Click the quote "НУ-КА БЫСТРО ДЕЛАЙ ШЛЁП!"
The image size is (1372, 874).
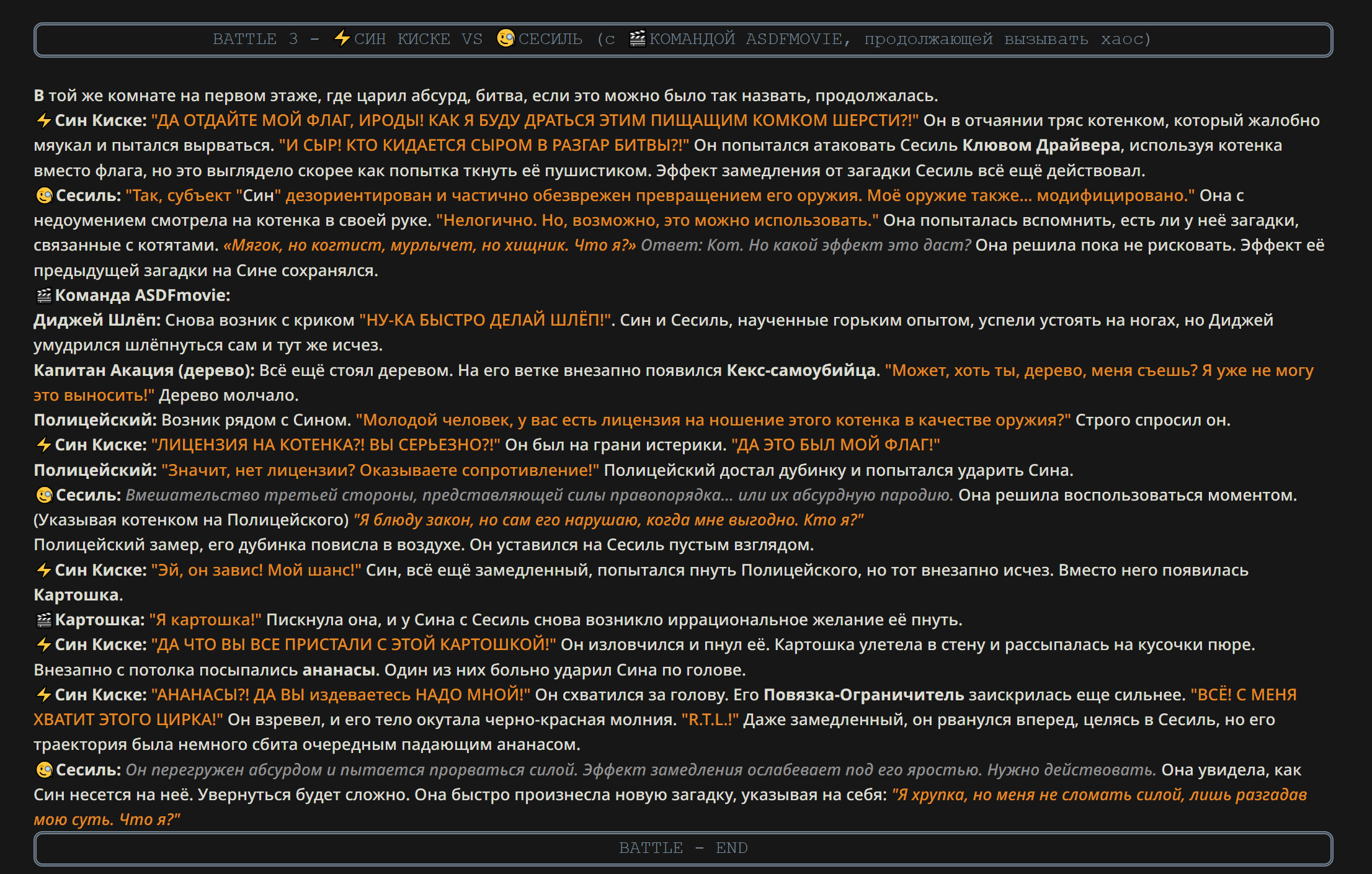pos(485,320)
